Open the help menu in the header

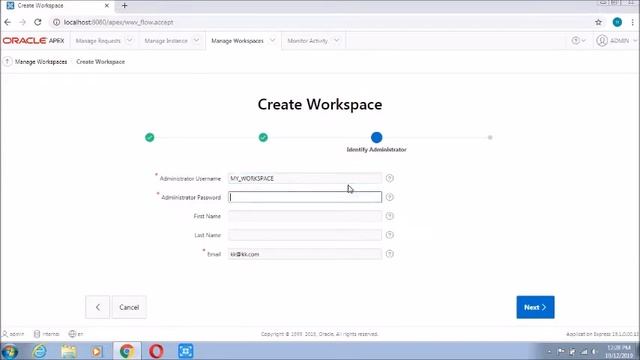[x=578, y=40]
